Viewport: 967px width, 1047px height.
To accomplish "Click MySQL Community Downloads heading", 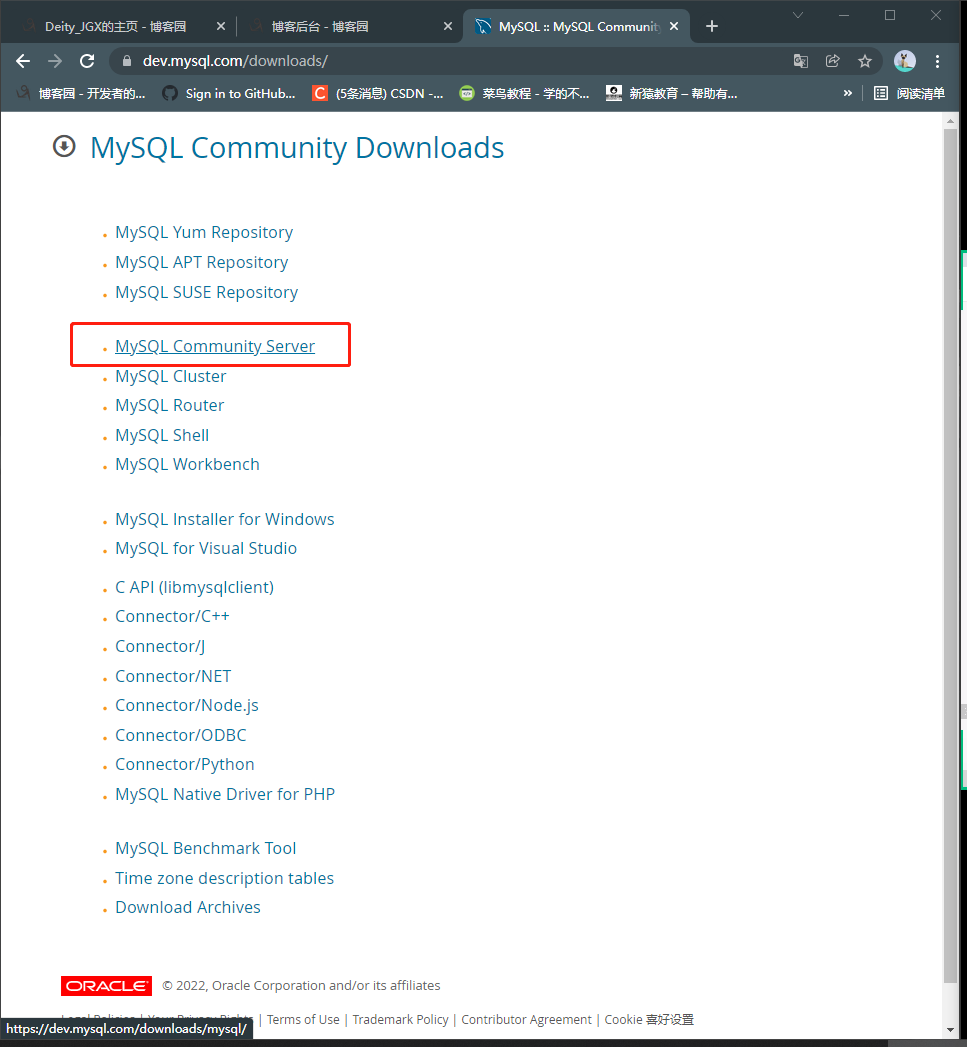I will (x=297, y=148).
